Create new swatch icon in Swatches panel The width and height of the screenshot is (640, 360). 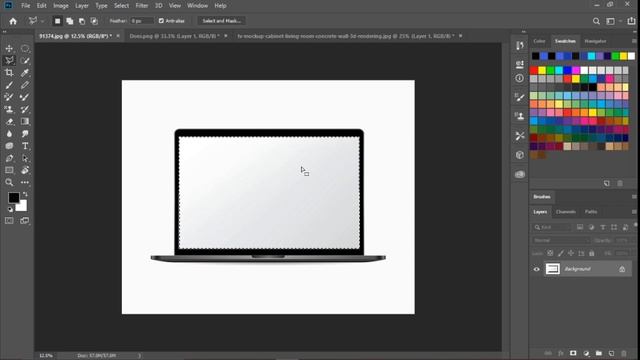(x=607, y=184)
